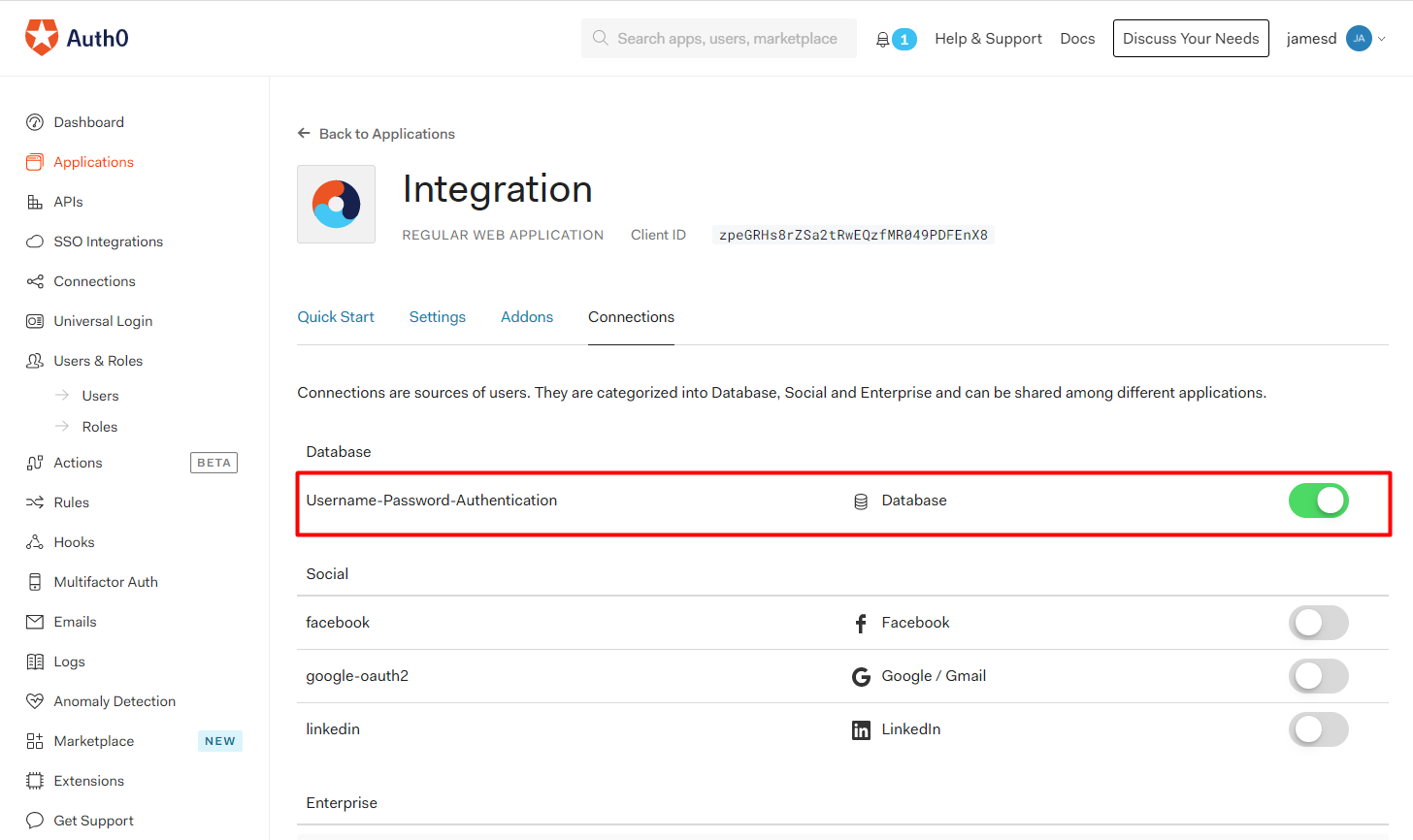
Task: Open Applications in the sidebar
Action: 94,162
